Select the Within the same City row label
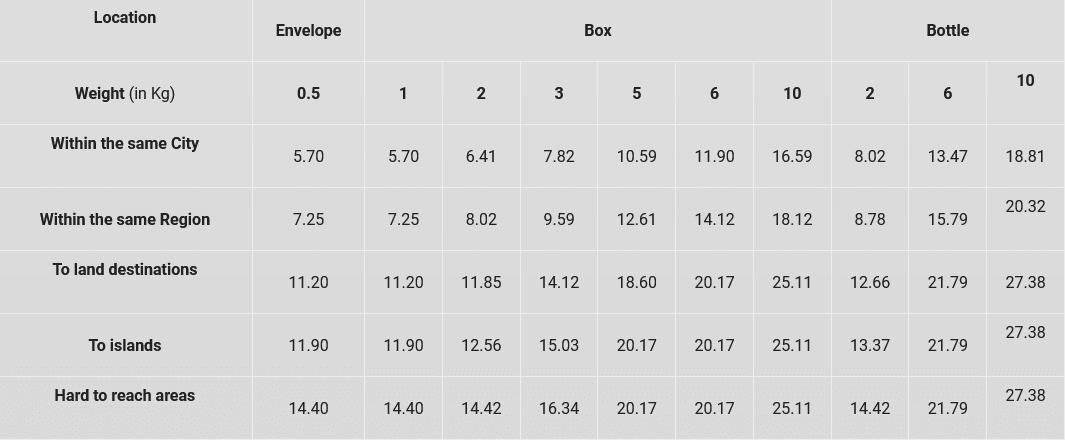 click(x=125, y=143)
